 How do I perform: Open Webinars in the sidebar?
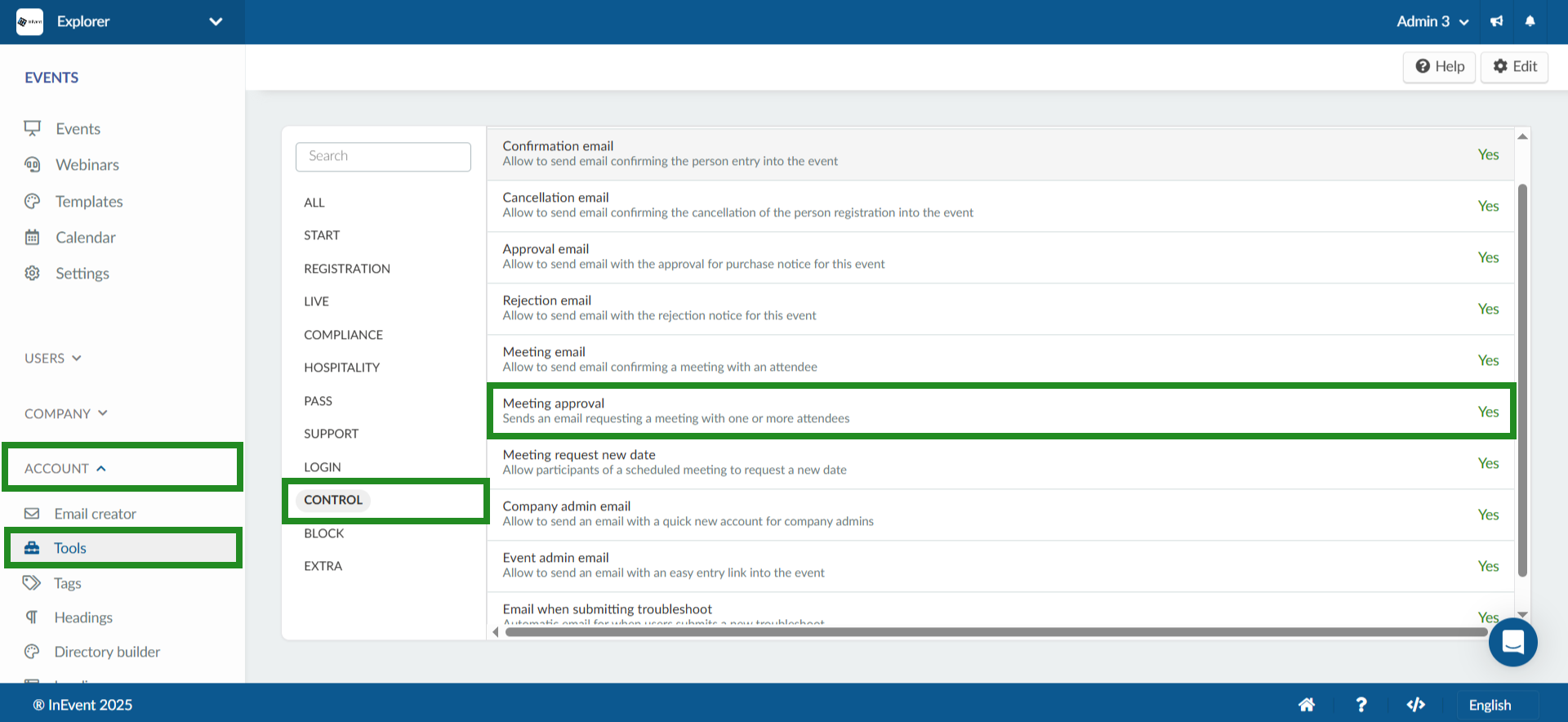click(87, 165)
